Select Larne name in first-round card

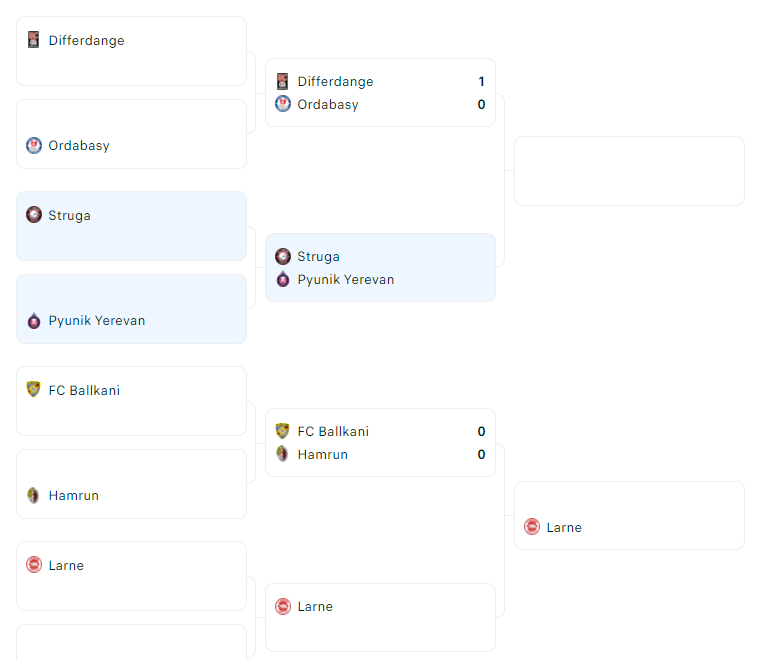pyautogui.click(x=66, y=565)
